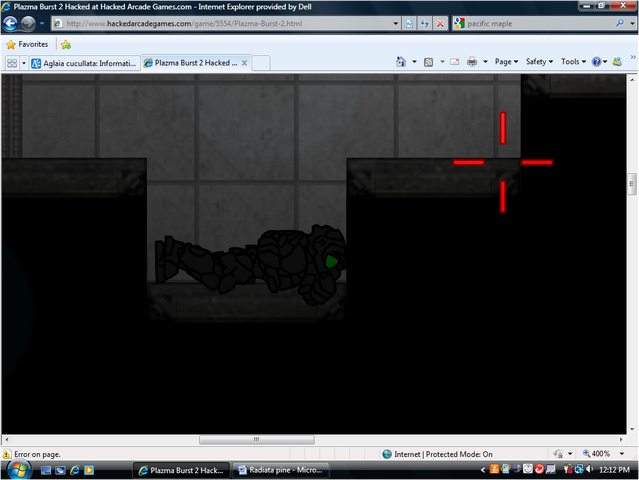Expand the Print dropdown arrow
Viewport: 639px width, 480px height.
[485, 62]
